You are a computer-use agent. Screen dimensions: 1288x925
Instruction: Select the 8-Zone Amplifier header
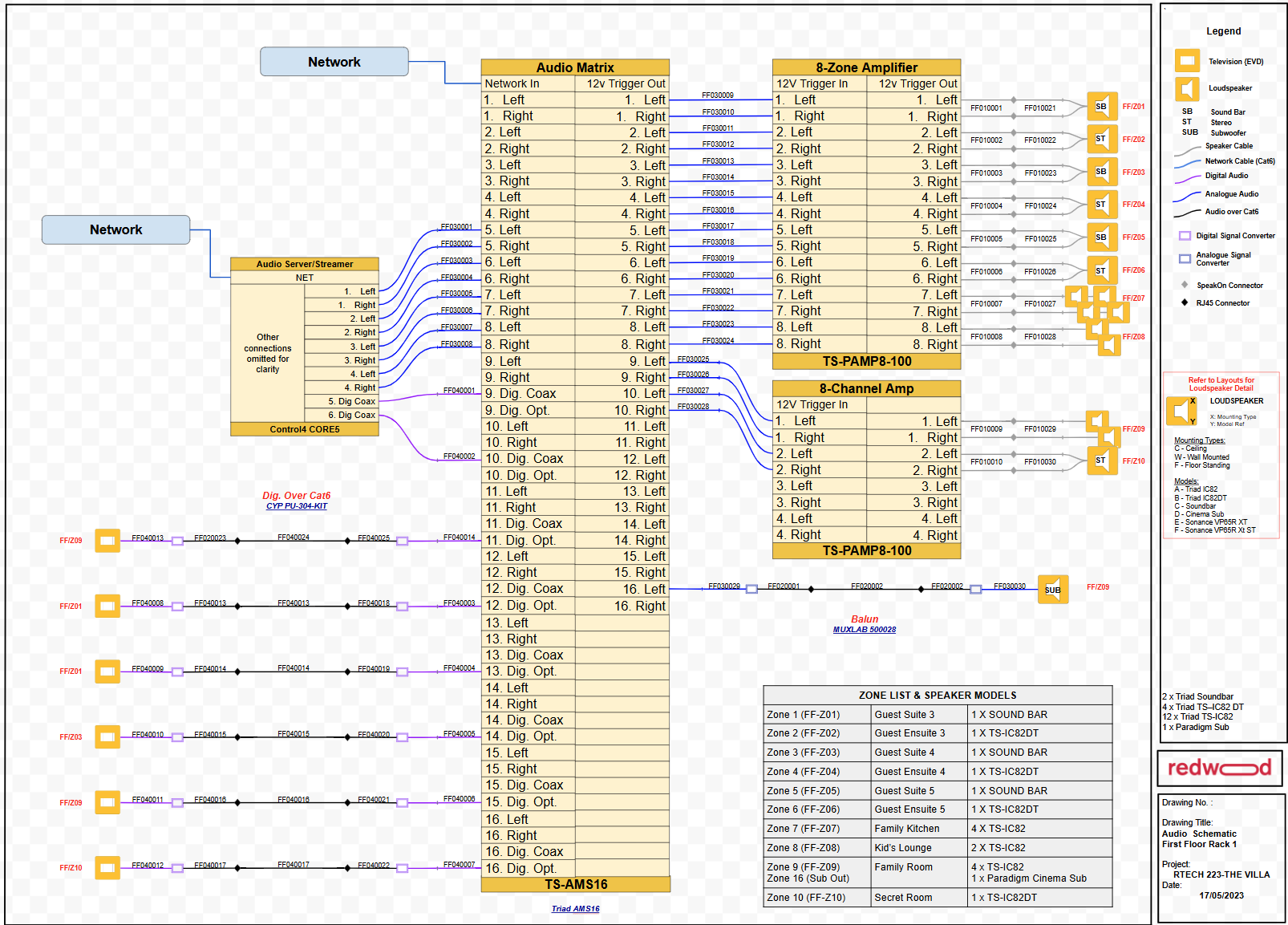[866, 67]
